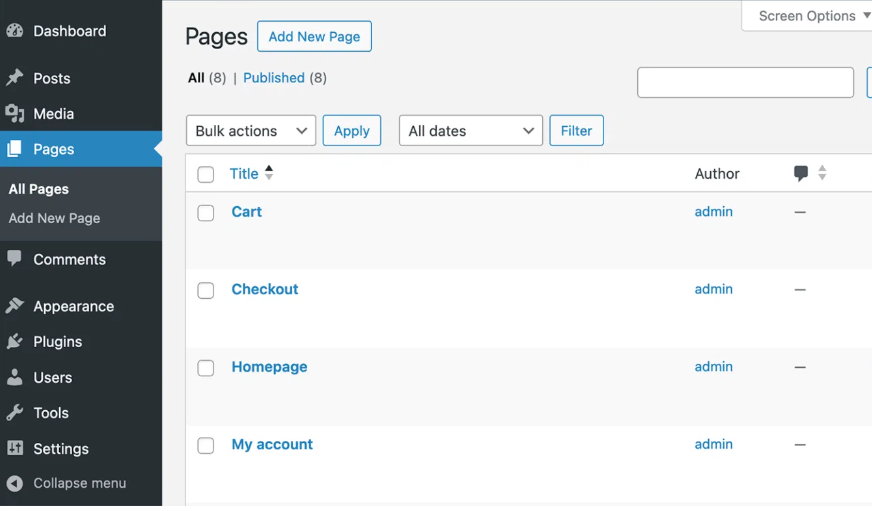
Task: Click the Plugins plug icon
Action: [14, 342]
